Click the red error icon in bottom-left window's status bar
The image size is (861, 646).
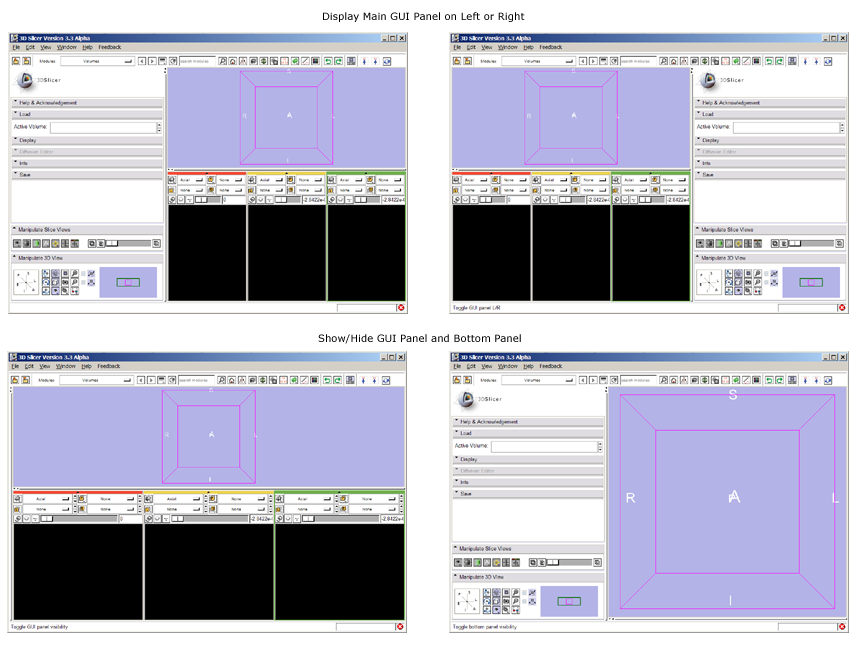coord(400,627)
